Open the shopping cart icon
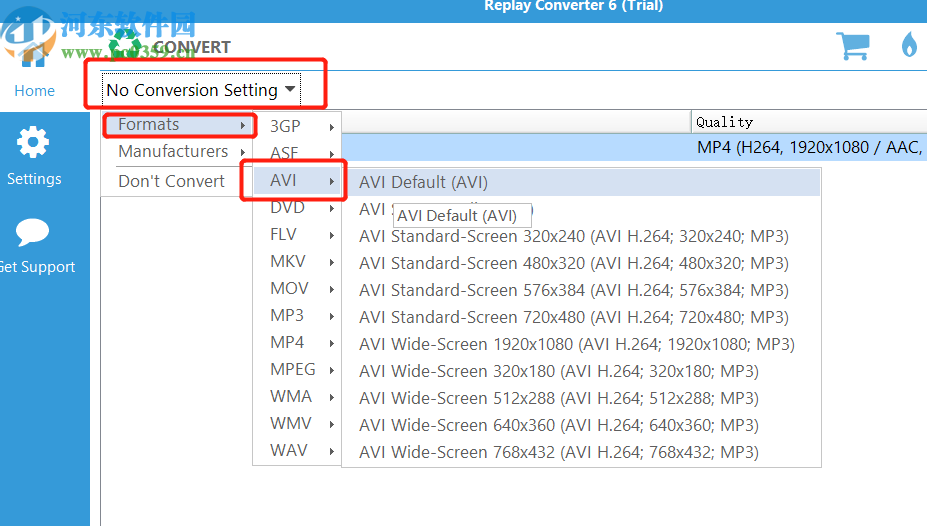 click(x=853, y=46)
